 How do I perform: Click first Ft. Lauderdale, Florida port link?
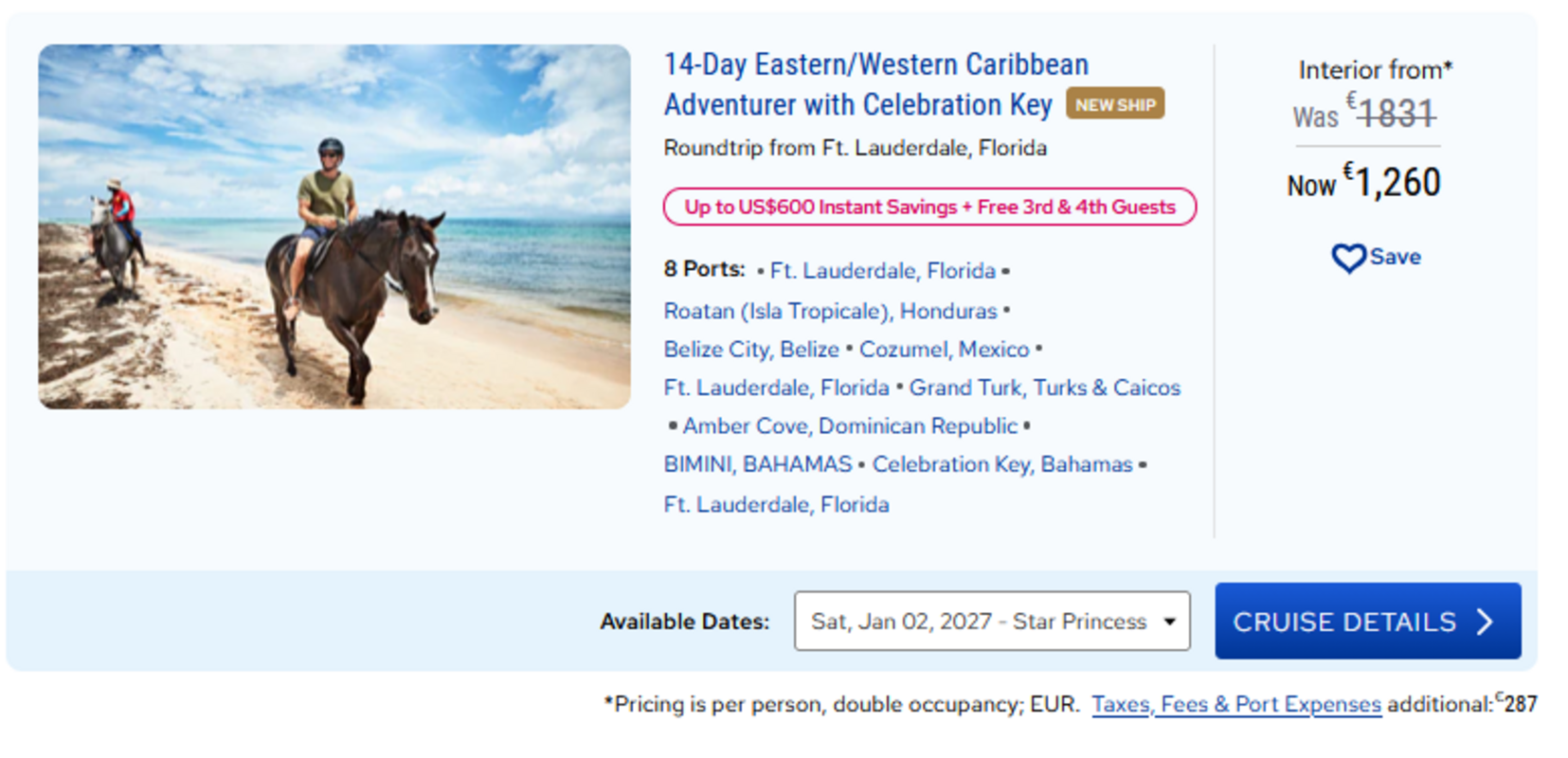tap(883, 271)
